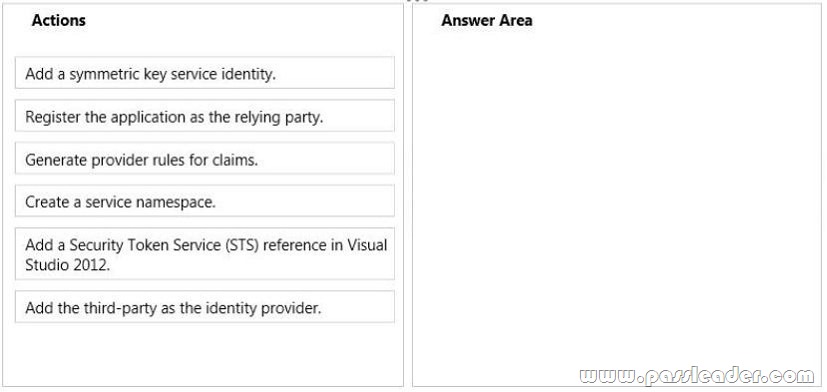Select 'Add a symmetric key service identity' action

205,73
